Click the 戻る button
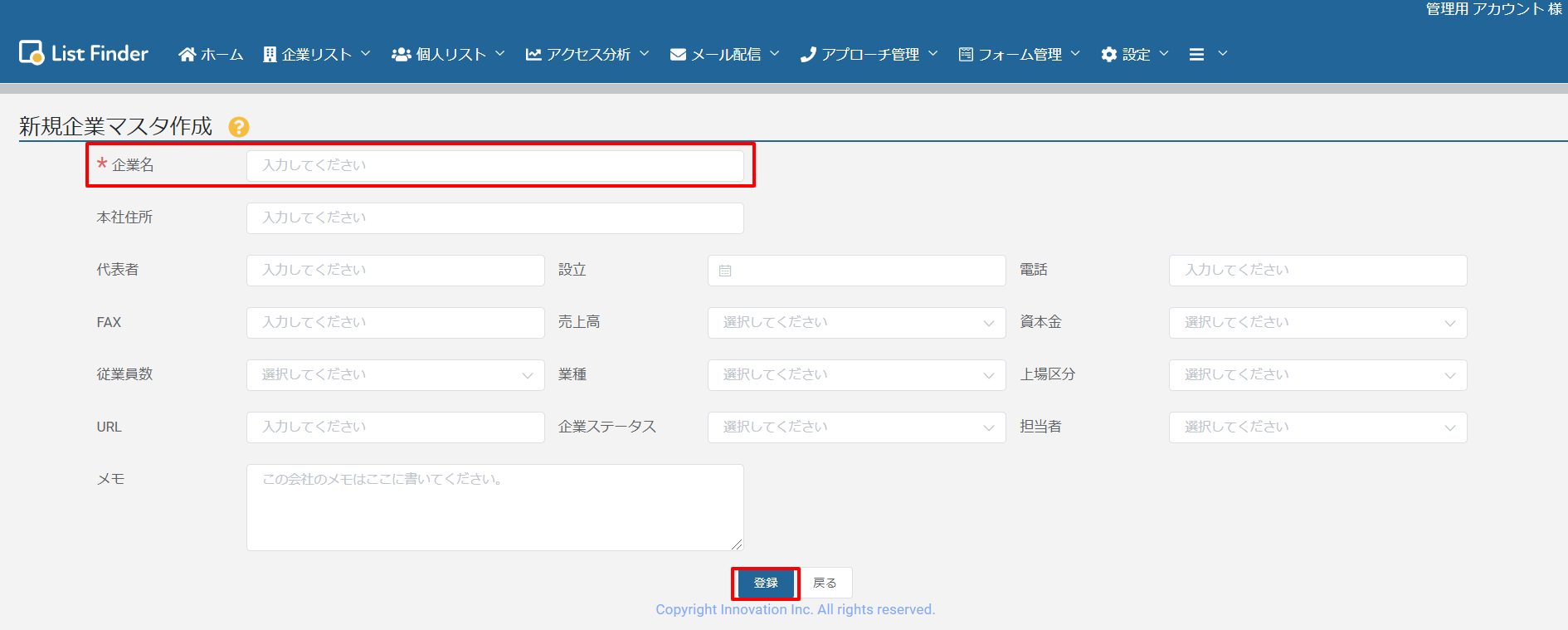 click(x=825, y=583)
